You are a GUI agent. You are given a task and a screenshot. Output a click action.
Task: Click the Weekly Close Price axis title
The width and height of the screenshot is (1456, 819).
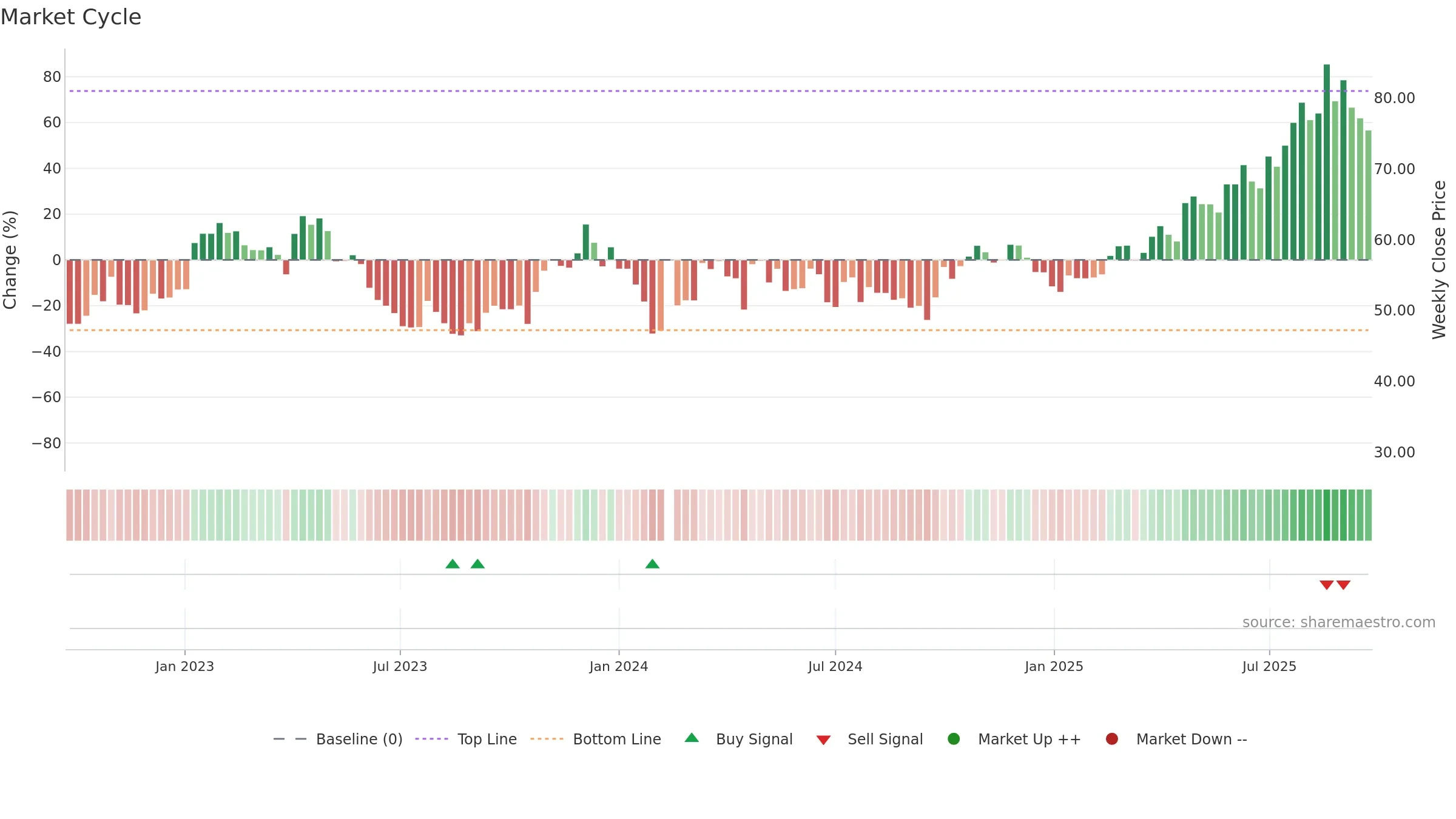tap(1439, 260)
